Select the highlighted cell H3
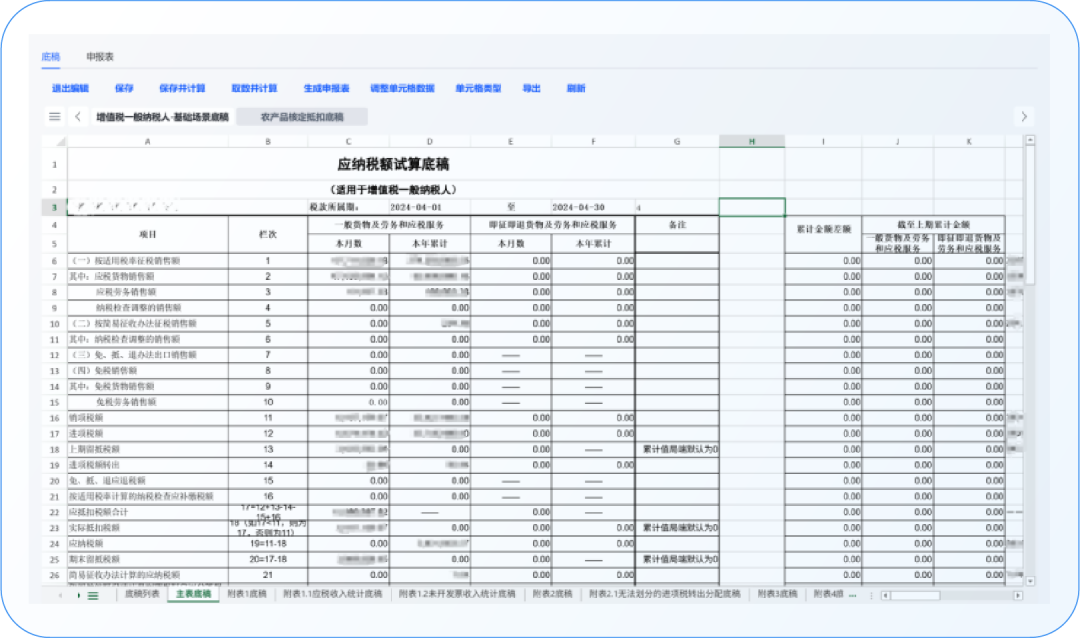 [x=751, y=207]
